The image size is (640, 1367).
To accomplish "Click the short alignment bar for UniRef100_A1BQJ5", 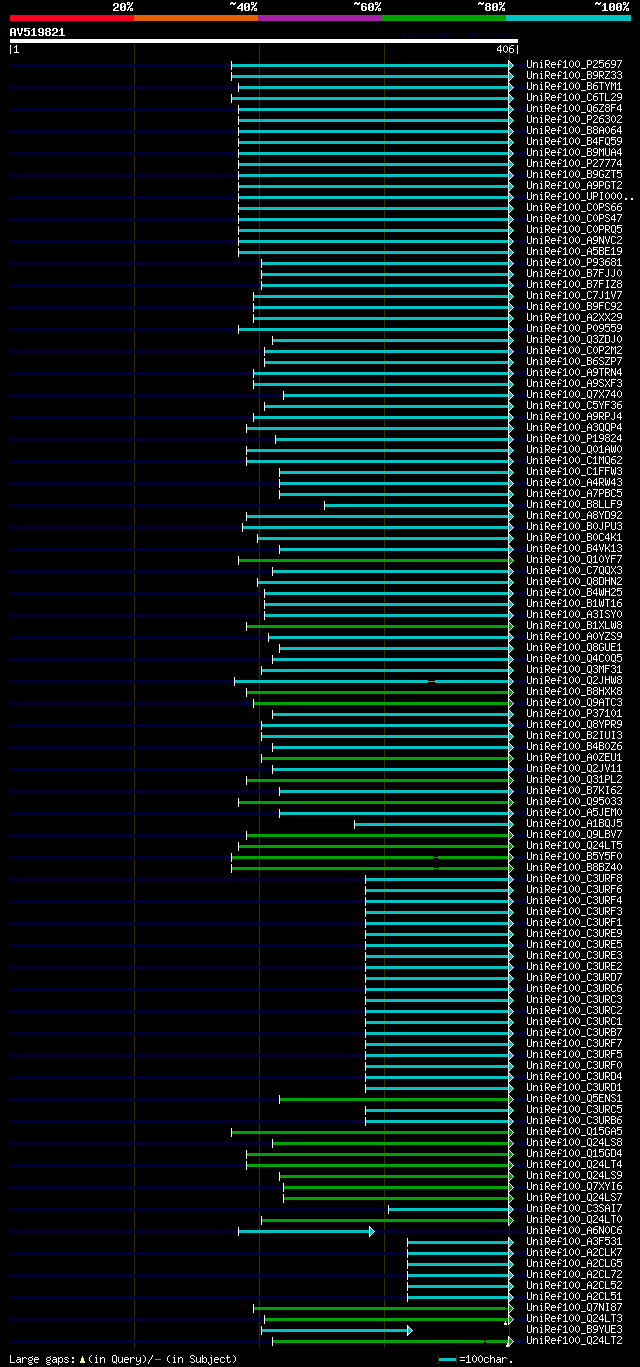I will [x=433, y=824].
